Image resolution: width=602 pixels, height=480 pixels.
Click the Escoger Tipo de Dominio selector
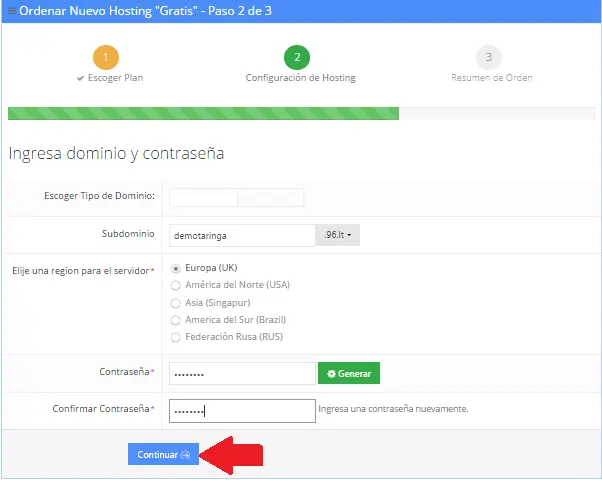point(236,197)
